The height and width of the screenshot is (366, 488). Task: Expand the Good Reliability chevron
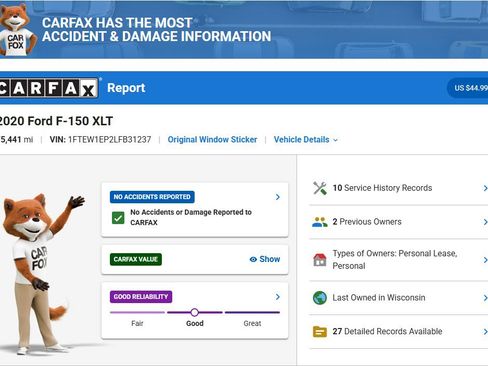coord(278,297)
